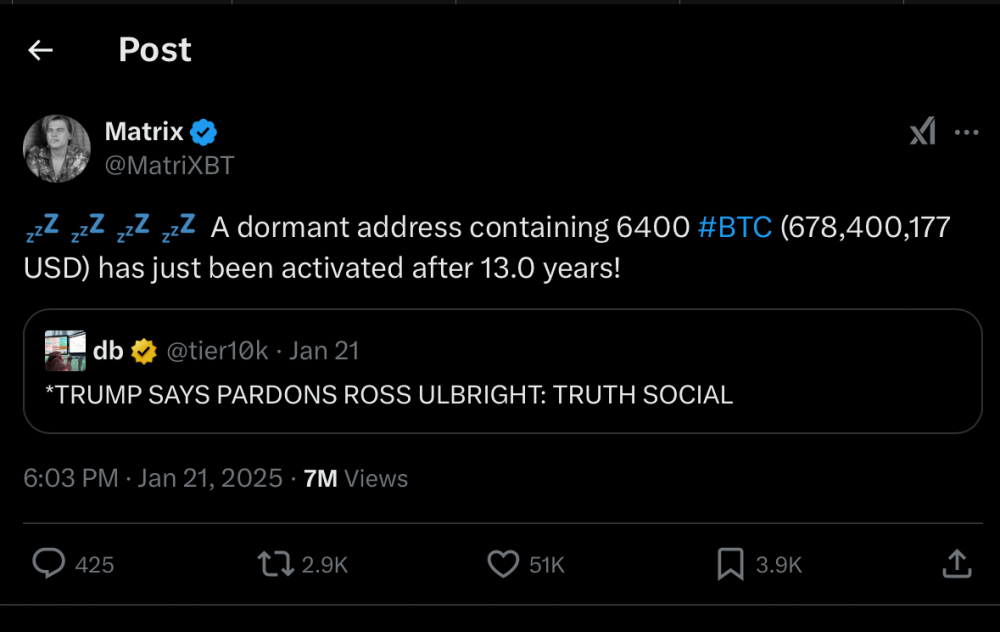1000x632 pixels.
Task: Share the post via share icon
Action: [x=956, y=564]
